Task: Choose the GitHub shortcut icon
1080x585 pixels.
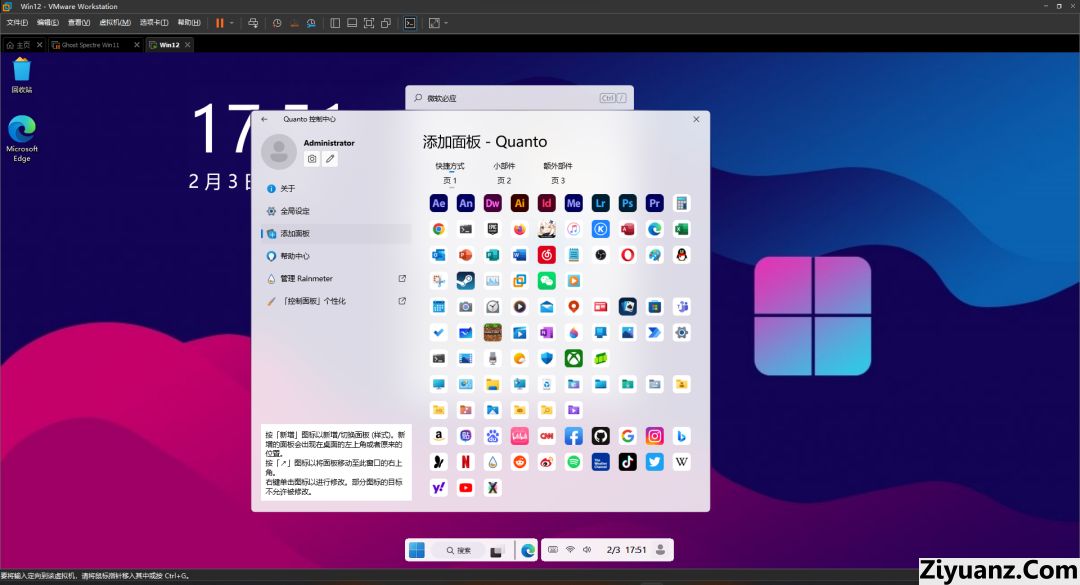Action: (x=600, y=436)
